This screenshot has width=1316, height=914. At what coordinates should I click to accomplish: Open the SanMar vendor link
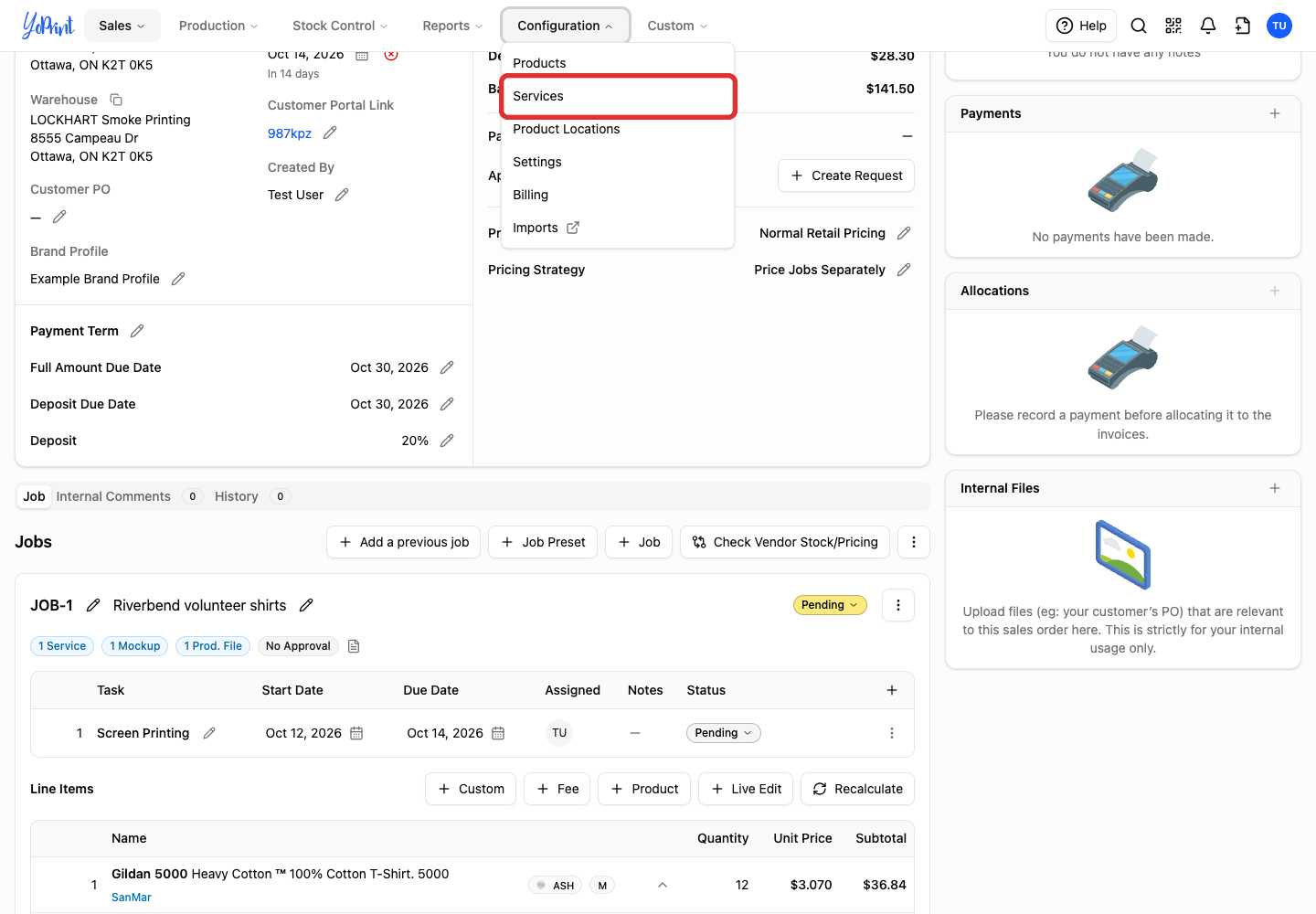point(132,898)
